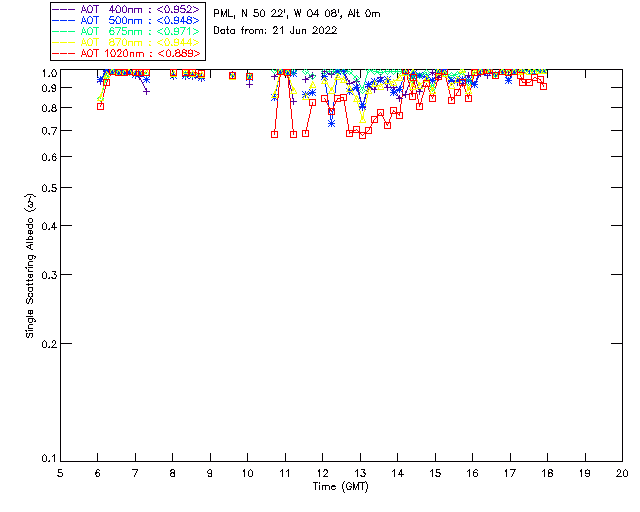Viewport: 640px width, 512px height.
Task: Click the 11 x-axis tick label
Action: pos(285,473)
